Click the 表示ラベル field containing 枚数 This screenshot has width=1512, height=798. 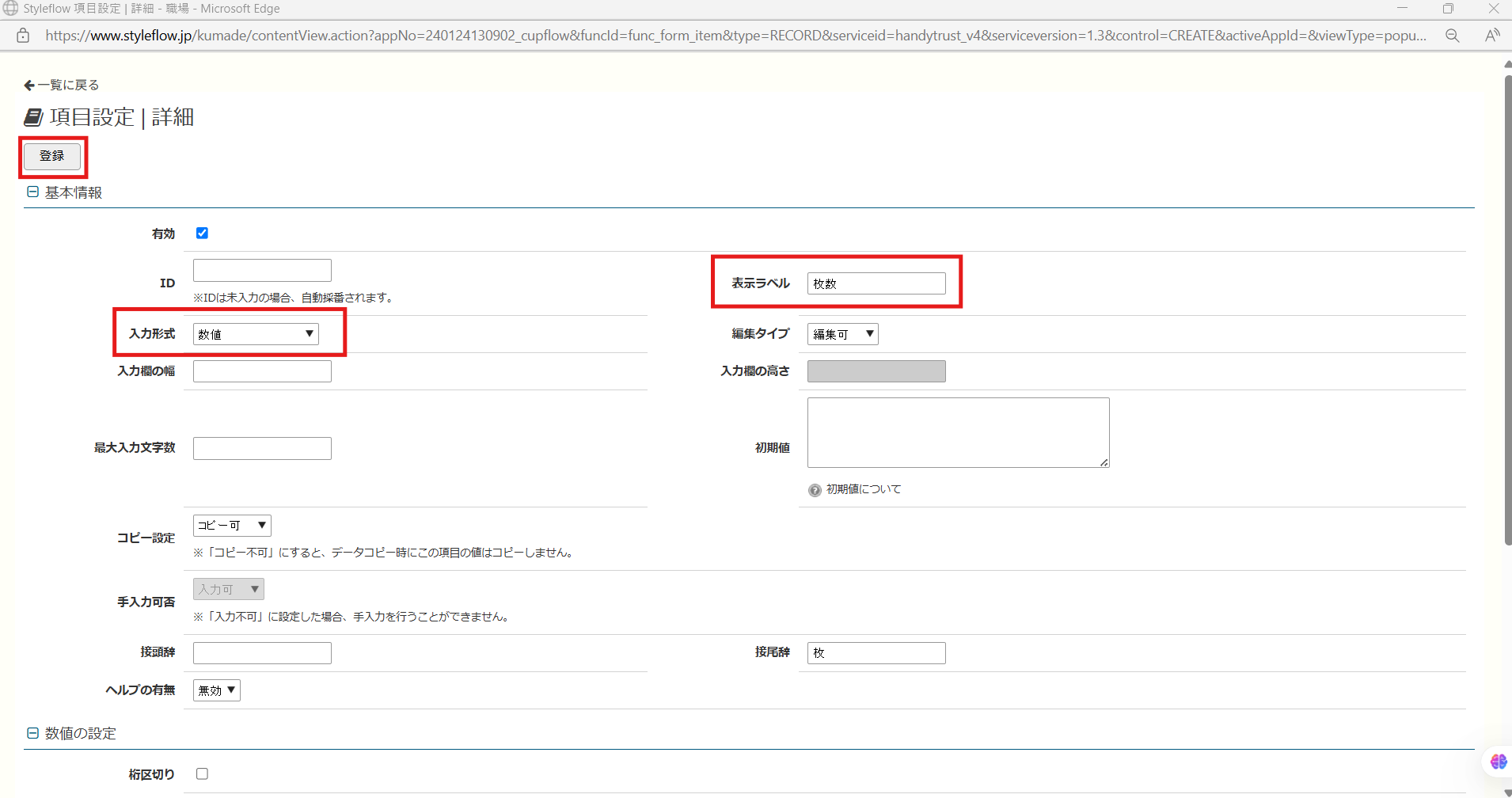876,283
